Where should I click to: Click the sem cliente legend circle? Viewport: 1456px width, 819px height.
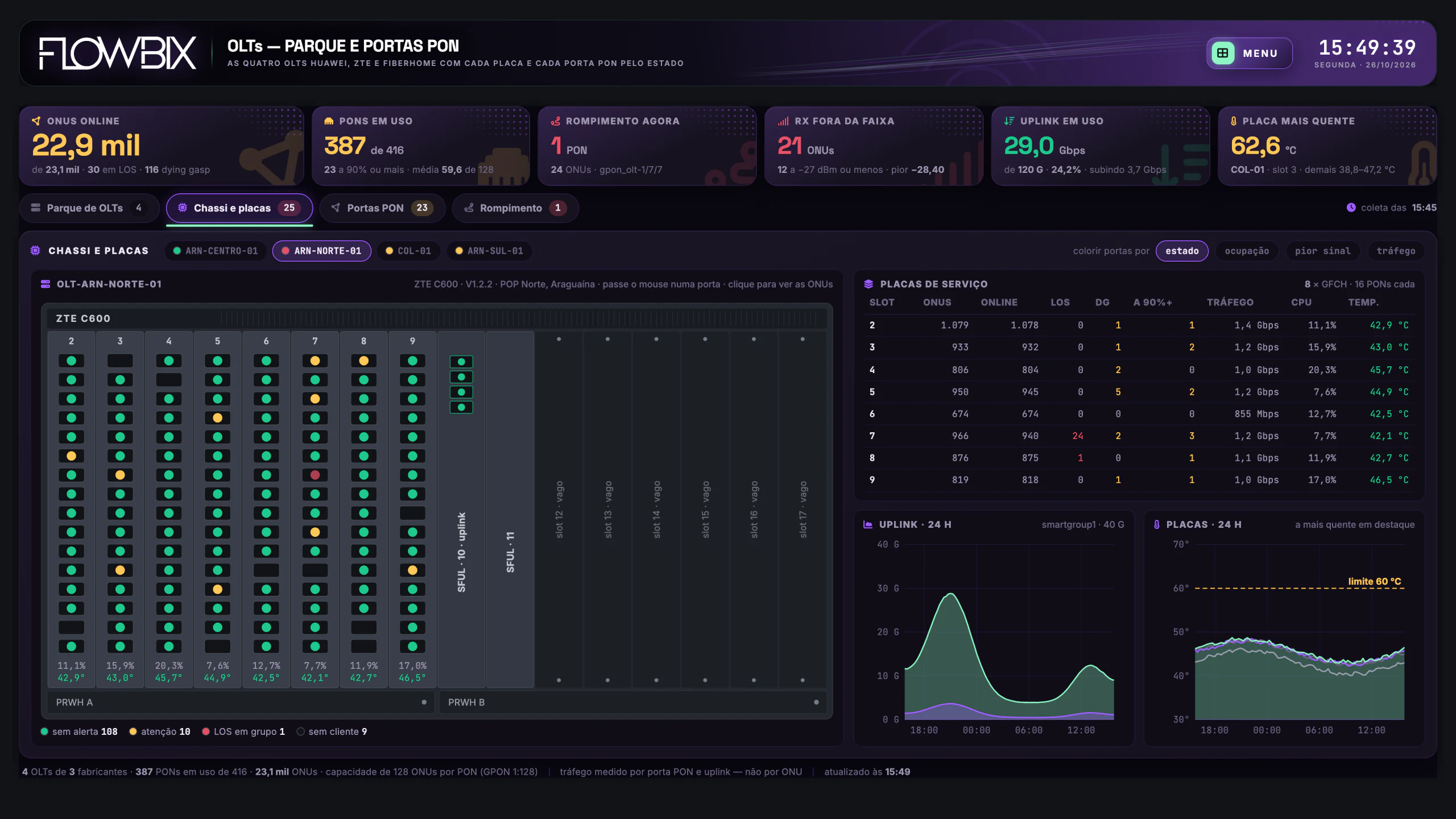(x=301, y=731)
